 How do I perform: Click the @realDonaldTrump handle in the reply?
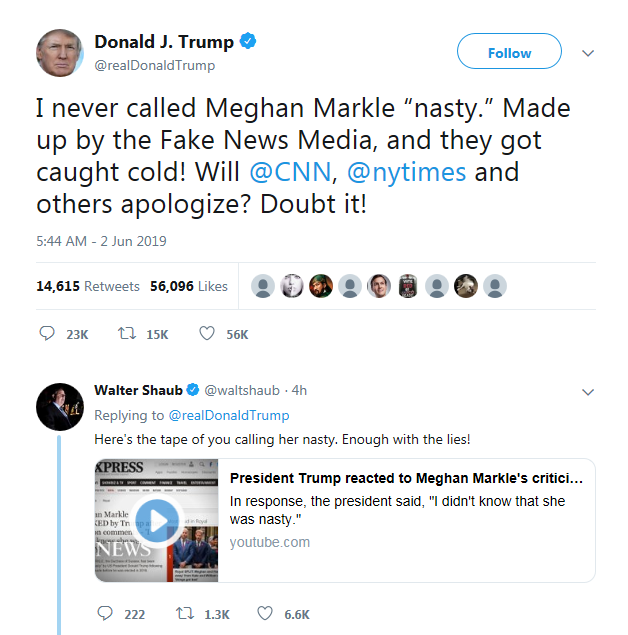(229, 415)
